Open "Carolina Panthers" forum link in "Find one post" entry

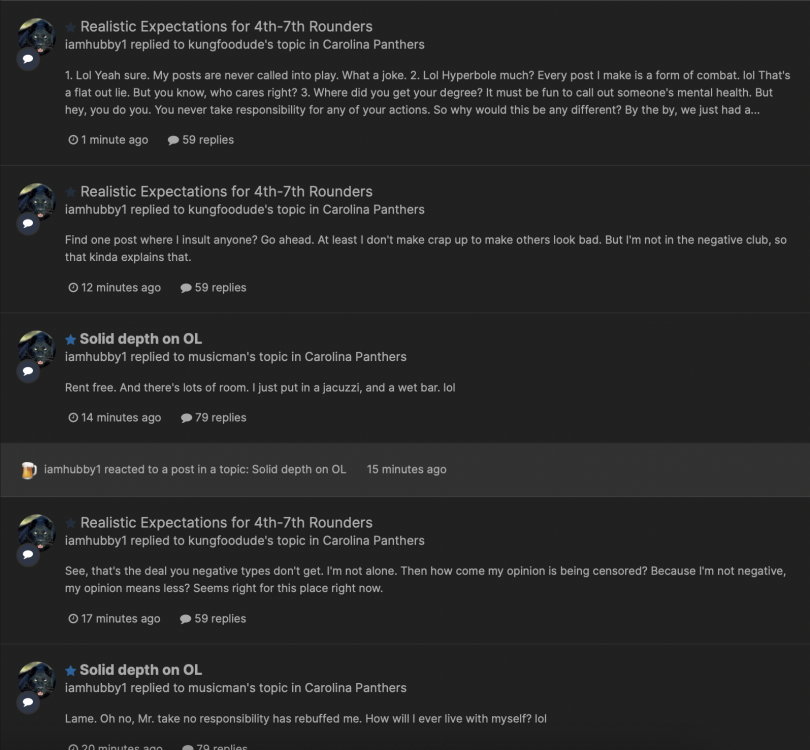click(372, 209)
